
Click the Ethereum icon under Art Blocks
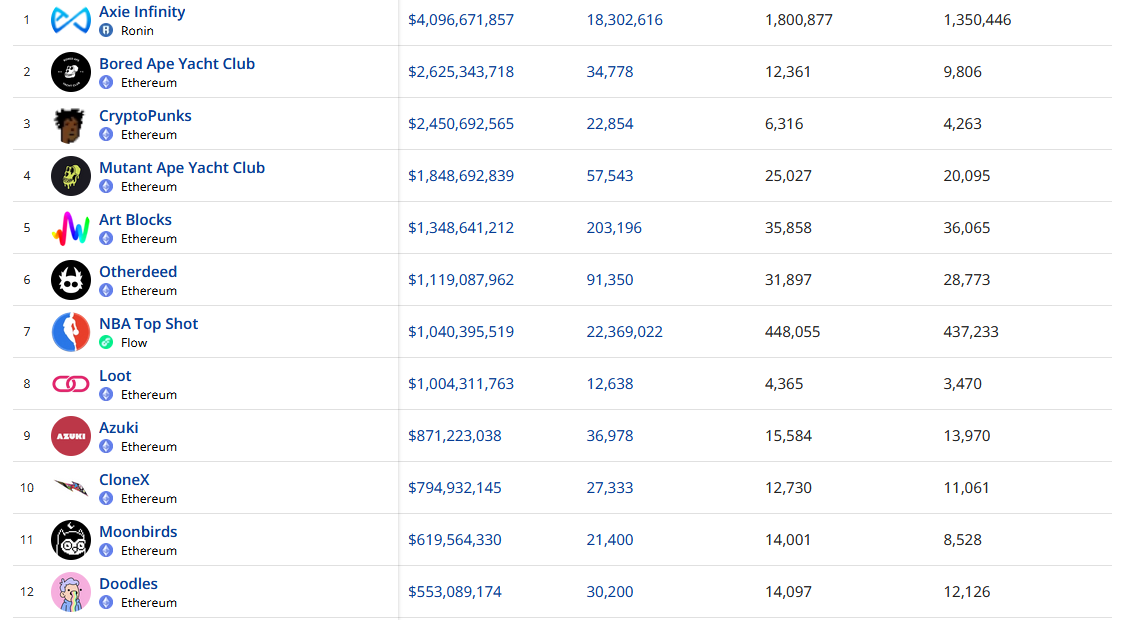pos(106,239)
